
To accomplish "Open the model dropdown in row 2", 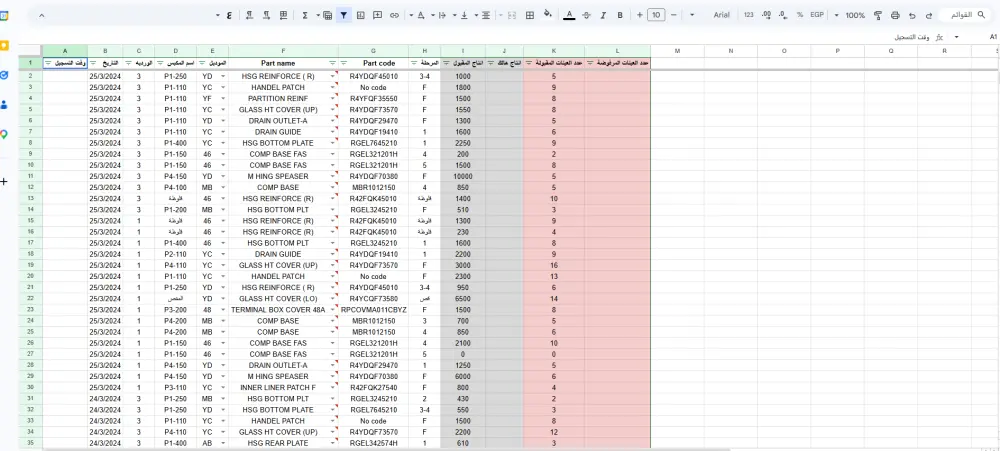I will 223,77.
